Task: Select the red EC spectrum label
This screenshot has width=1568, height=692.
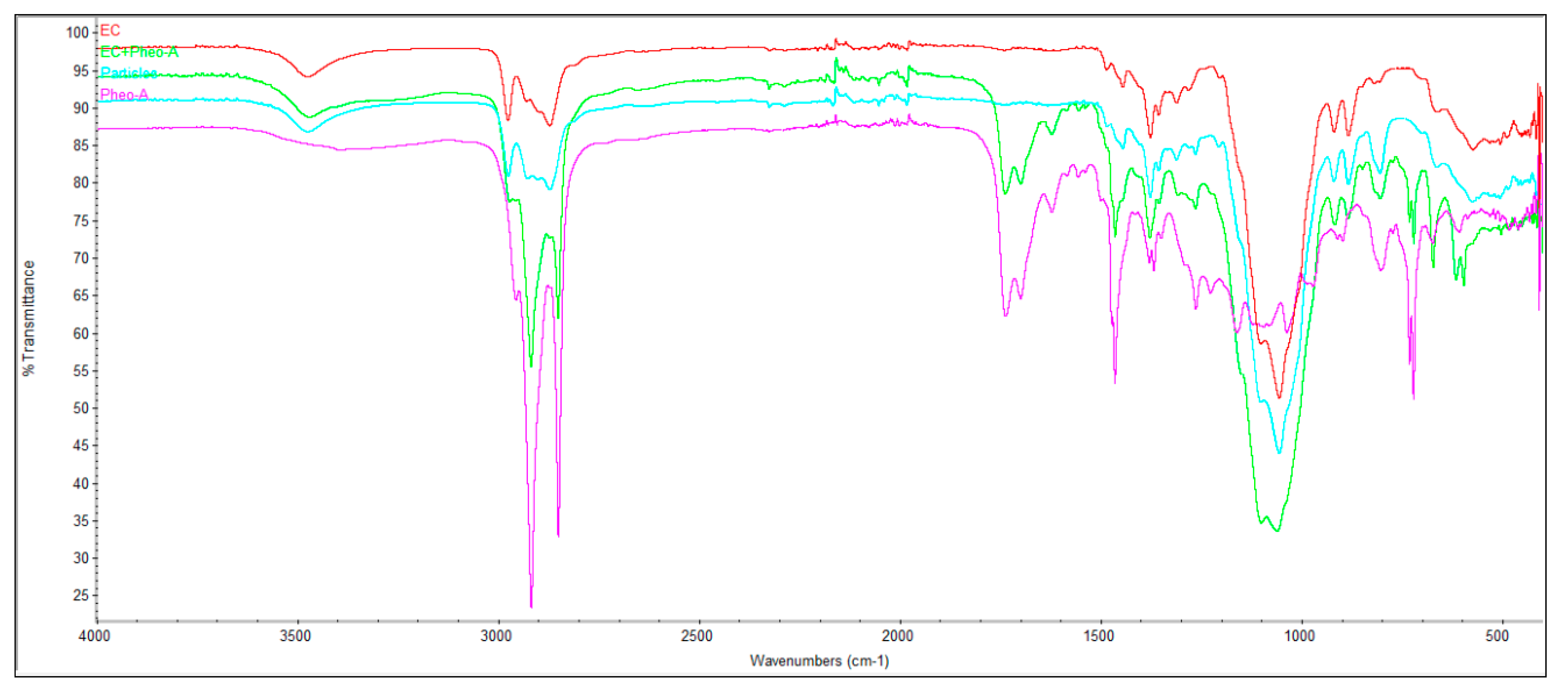Action: coord(110,30)
